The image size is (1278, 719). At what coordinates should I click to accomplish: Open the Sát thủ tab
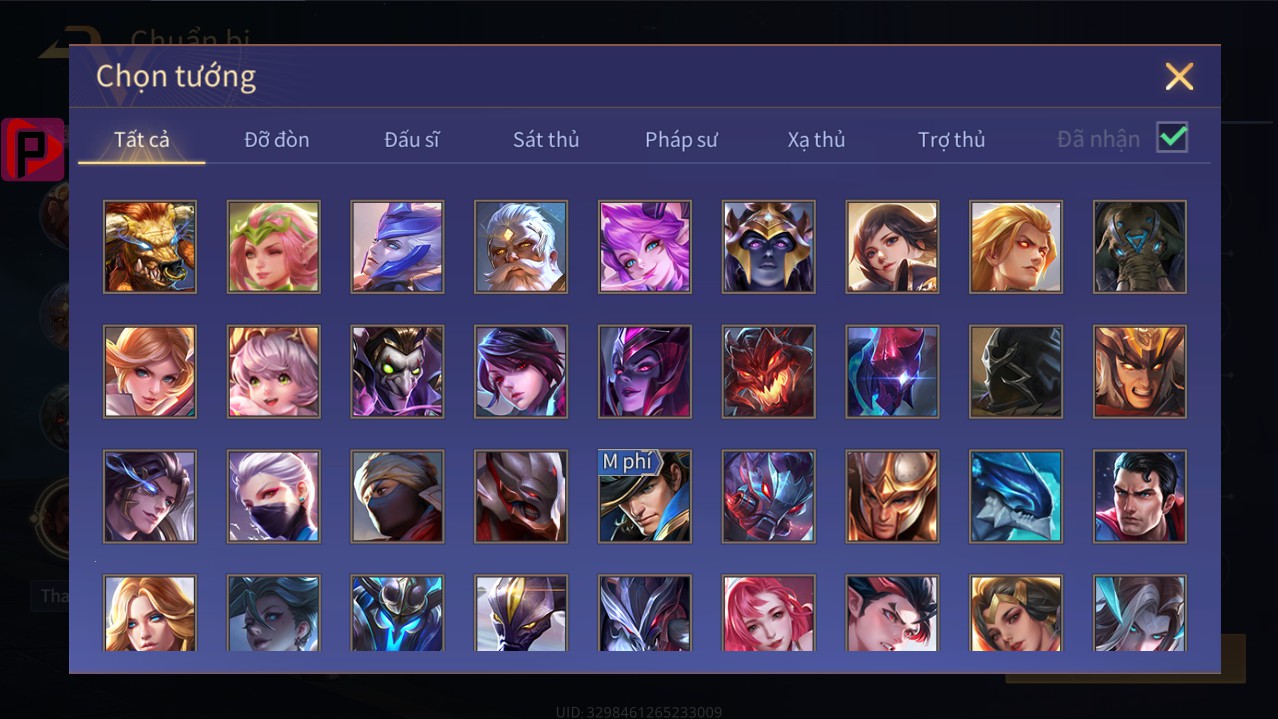point(546,139)
